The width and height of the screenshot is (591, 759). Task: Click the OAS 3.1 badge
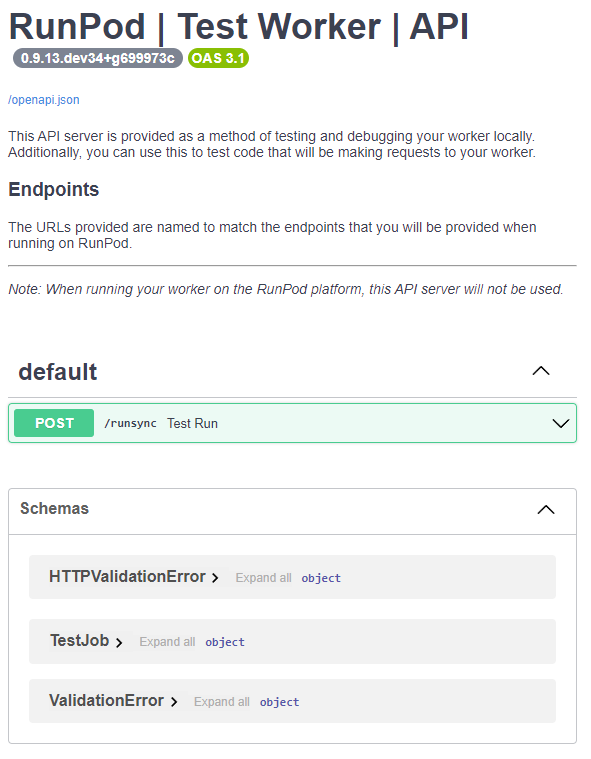click(x=218, y=58)
